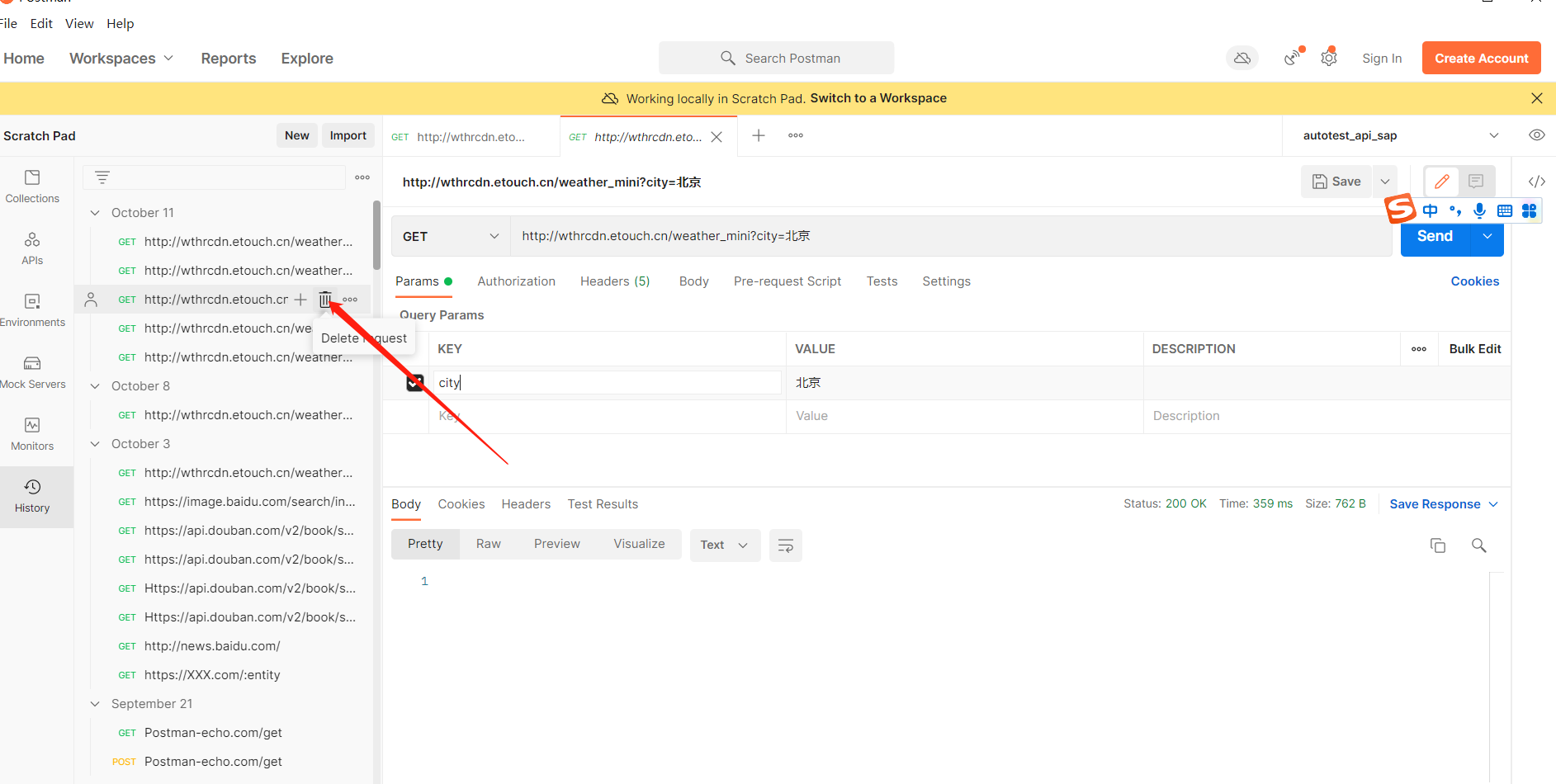1556x784 pixels.
Task: Open the View menu
Action: point(79,24)
